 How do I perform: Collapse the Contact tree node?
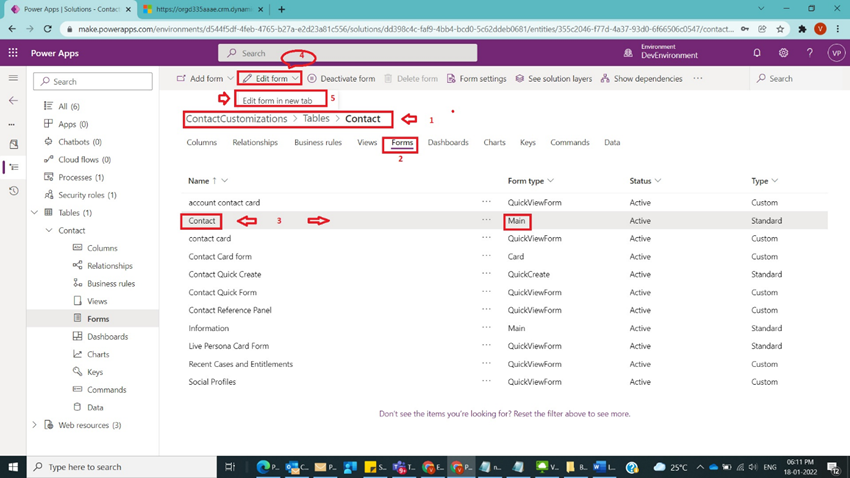click(49, 230)
